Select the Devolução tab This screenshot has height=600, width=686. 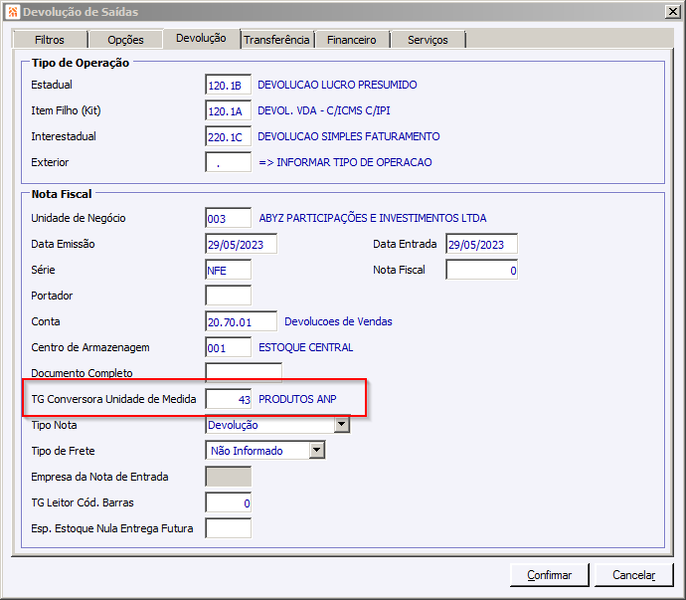point(201,39)
